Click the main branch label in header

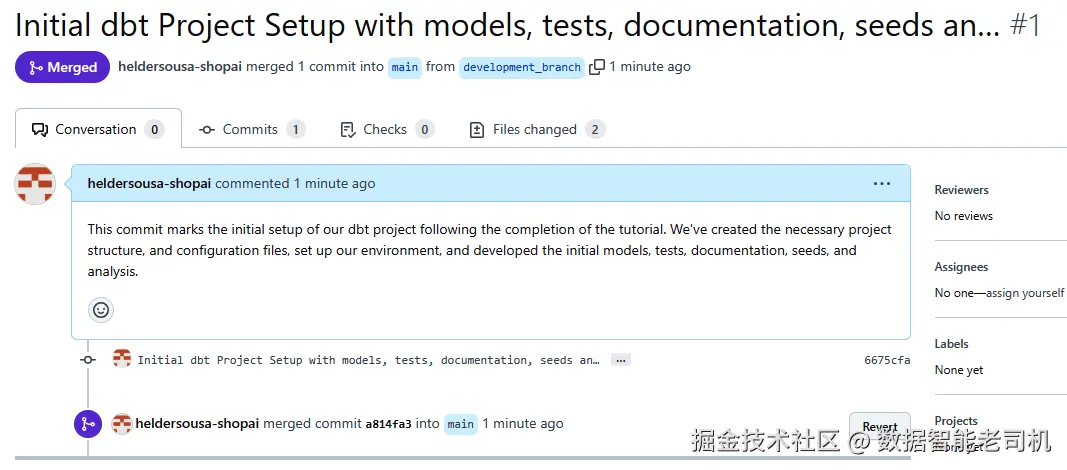[x=405, y=67]
